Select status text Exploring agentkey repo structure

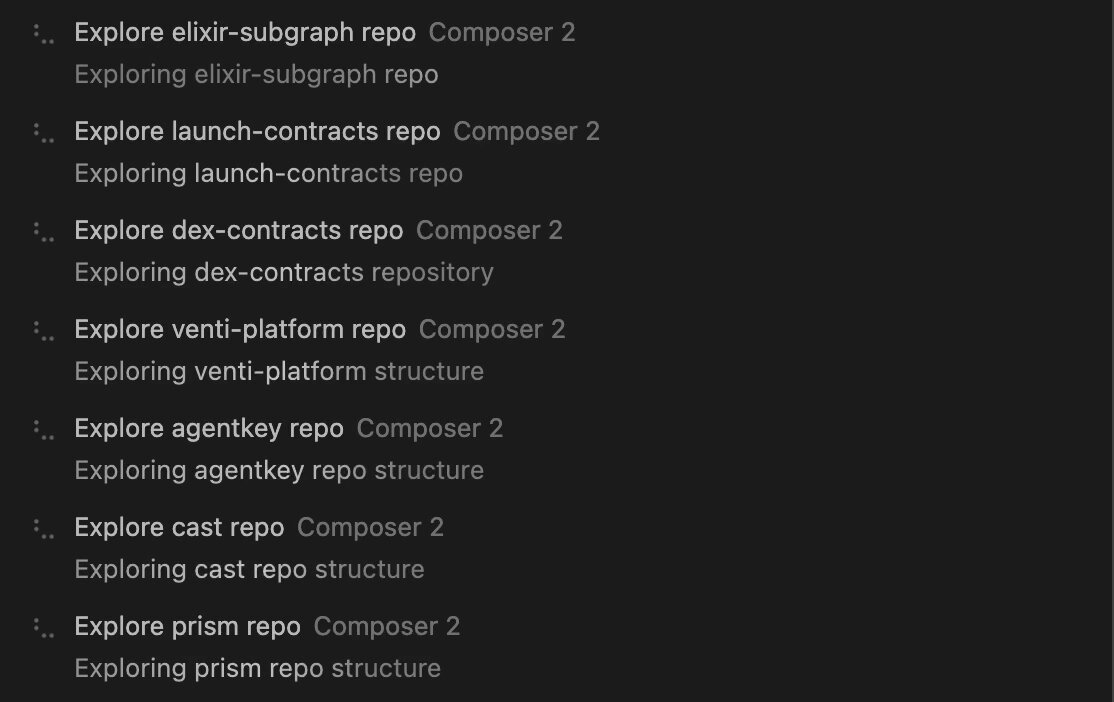click(279, 470)
